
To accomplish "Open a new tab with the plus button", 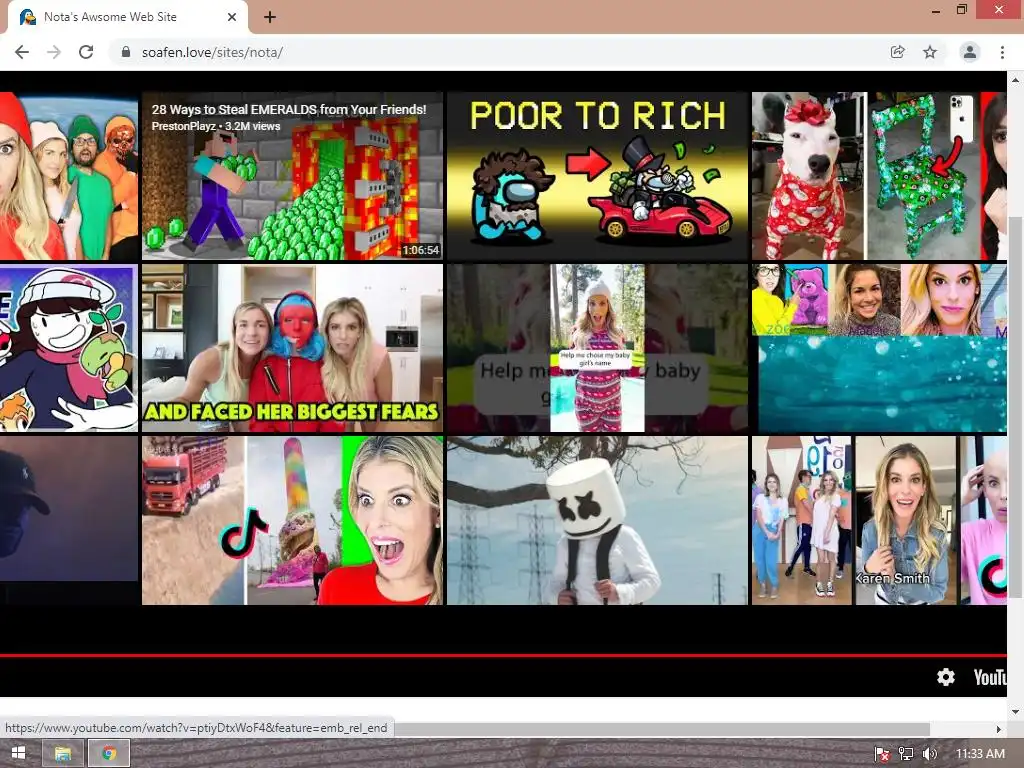I will tap(270, 17).
